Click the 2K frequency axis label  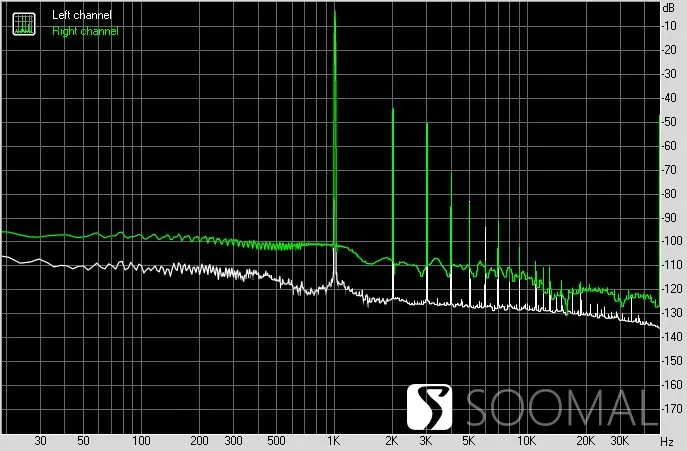coord(392,440)
